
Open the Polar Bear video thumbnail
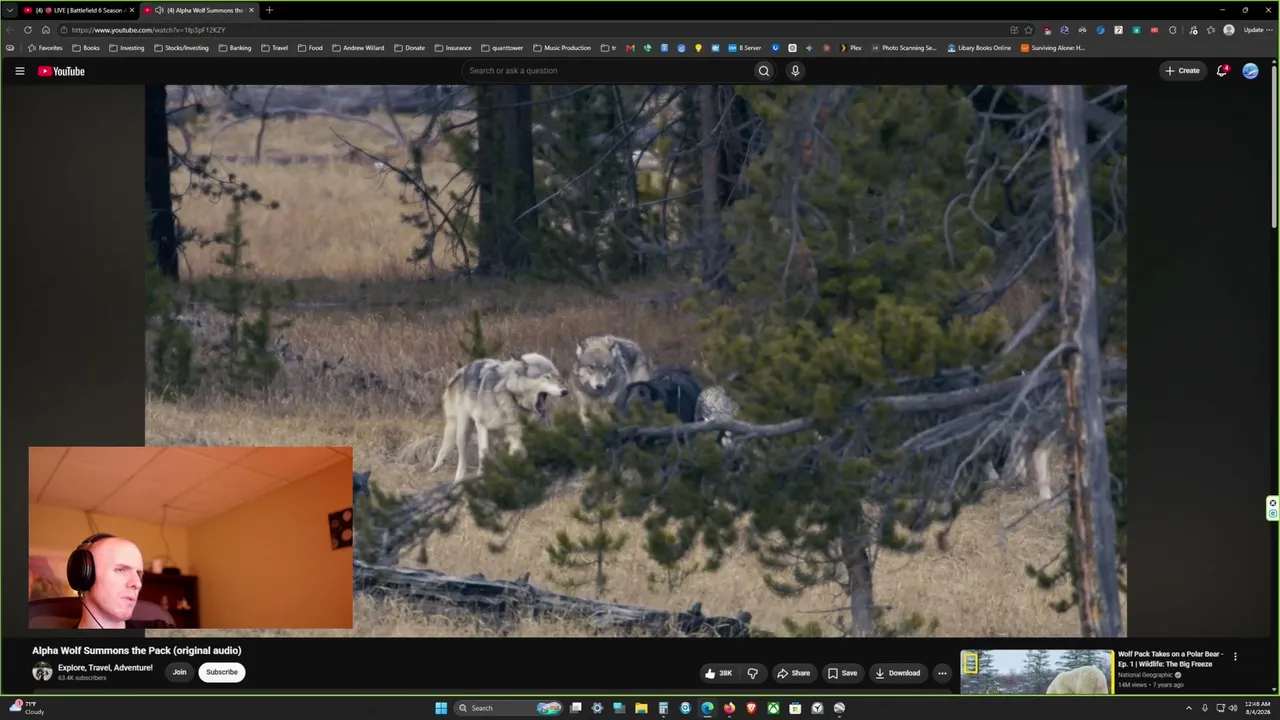tap(1037, 672)
